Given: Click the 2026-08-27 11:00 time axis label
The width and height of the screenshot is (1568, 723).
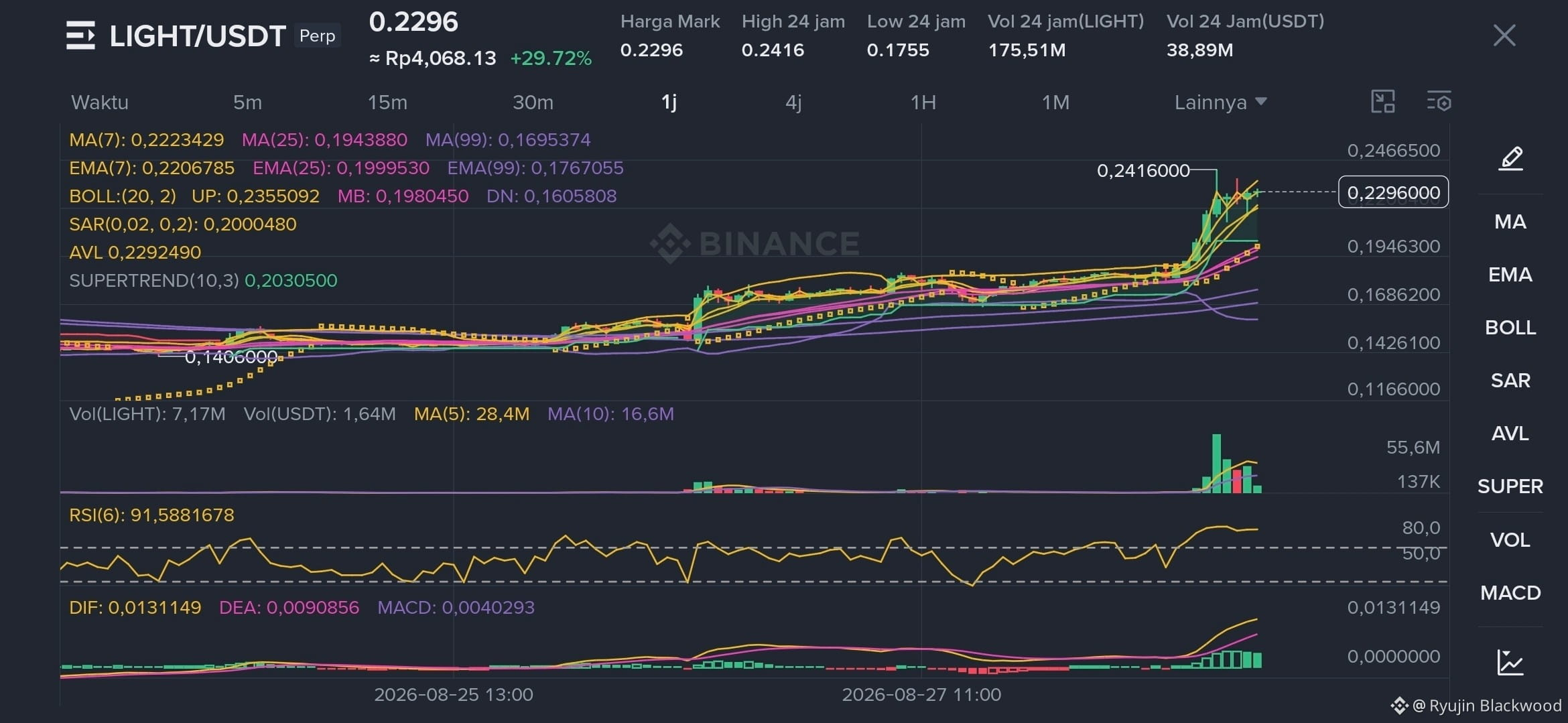Looking at the screenshot, I should (921, 695).
